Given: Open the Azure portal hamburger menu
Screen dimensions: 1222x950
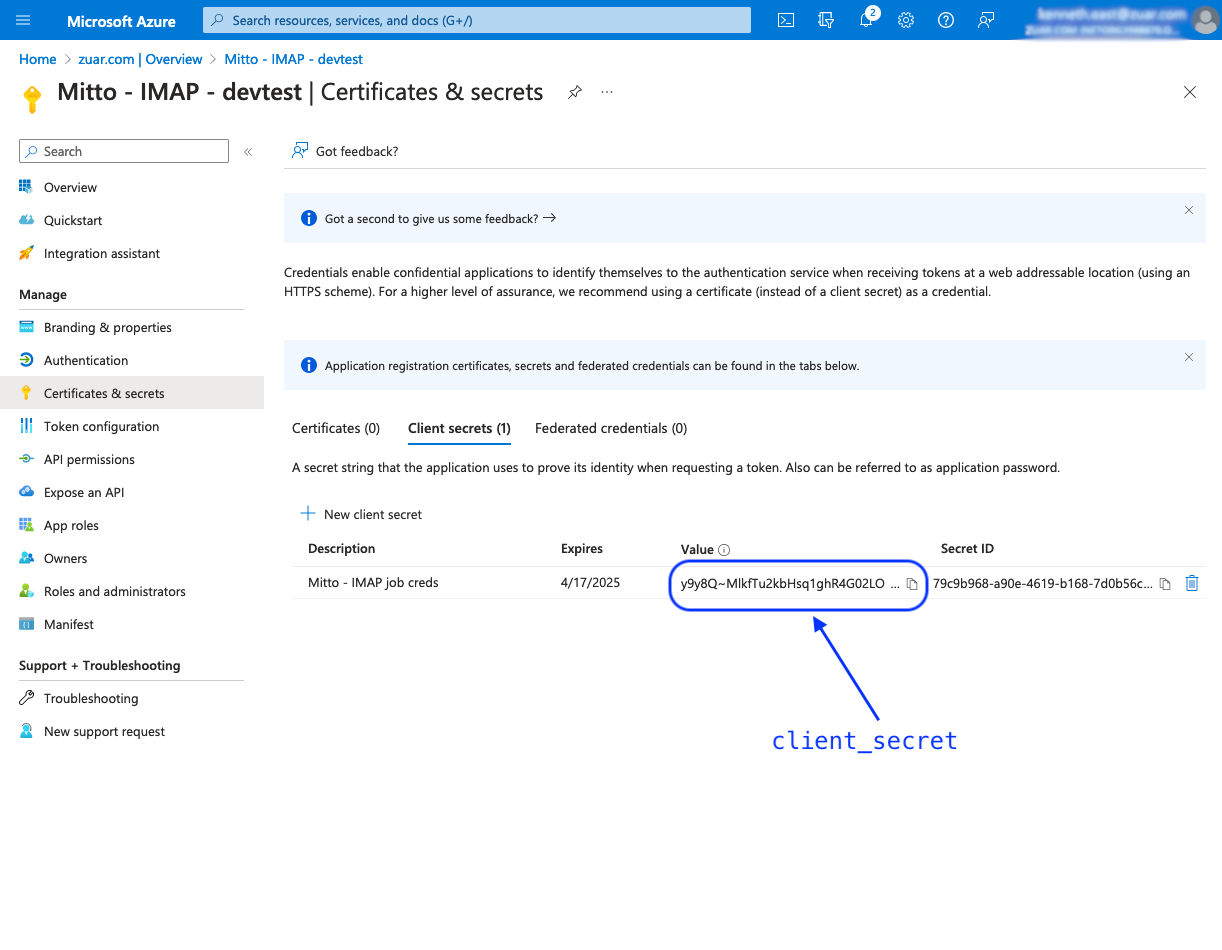Looking at the screenshot, I should click(24, 20).
